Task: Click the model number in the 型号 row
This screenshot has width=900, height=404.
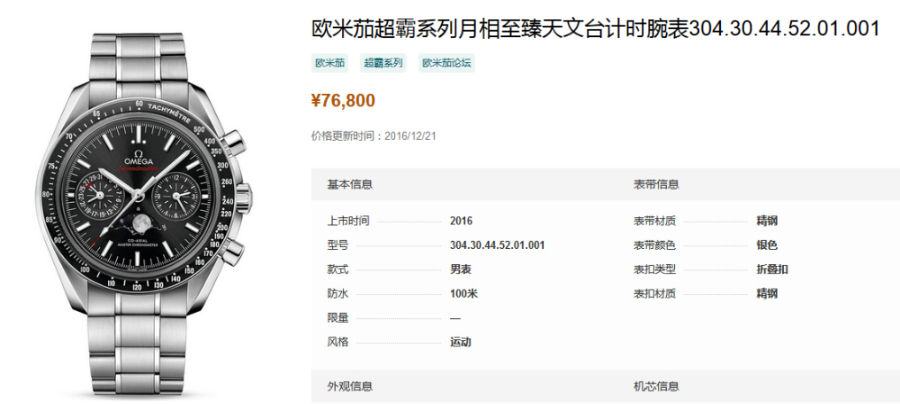Action: pos(497,245)
